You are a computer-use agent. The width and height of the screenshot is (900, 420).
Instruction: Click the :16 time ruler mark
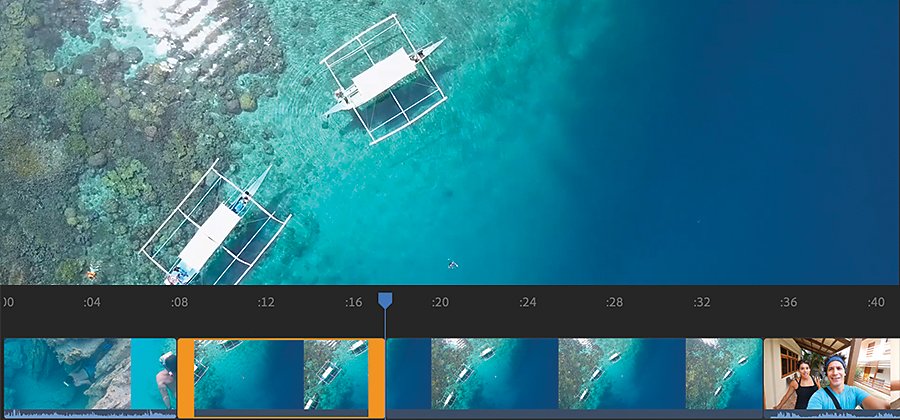point(354,302)
